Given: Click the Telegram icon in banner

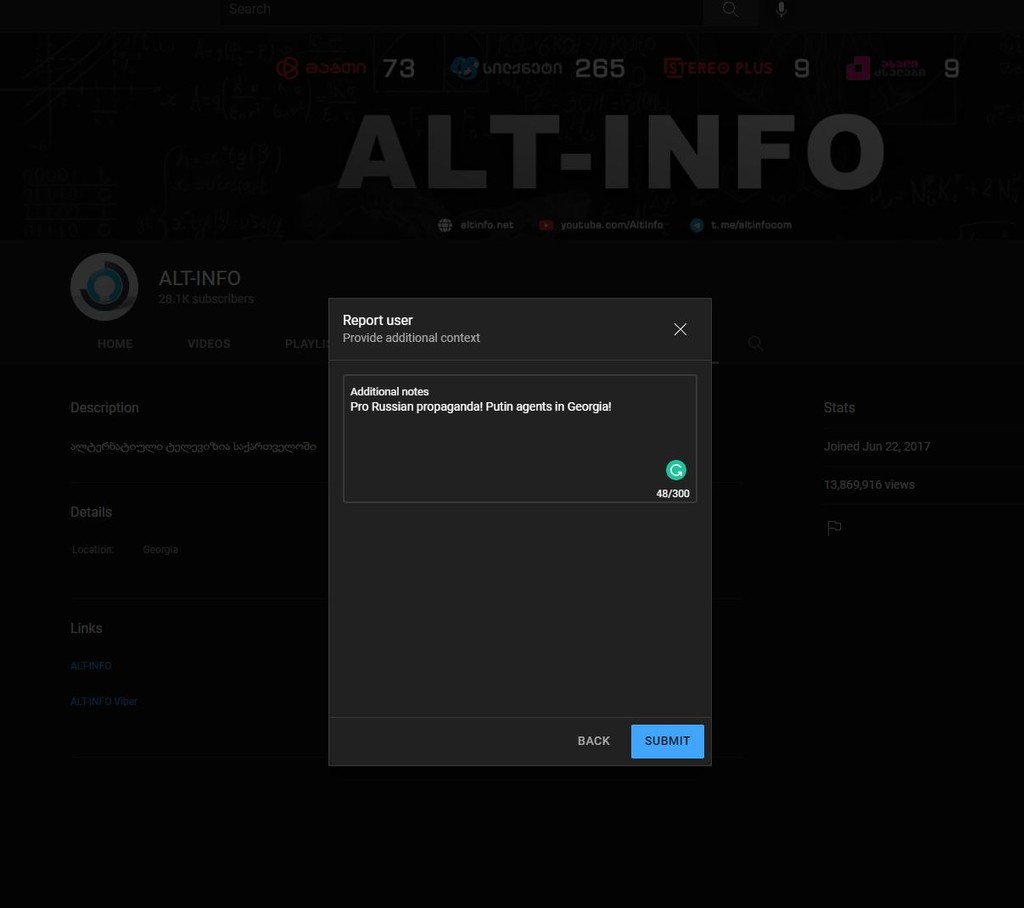Looking at the screenshot, I should coord(697,225).
